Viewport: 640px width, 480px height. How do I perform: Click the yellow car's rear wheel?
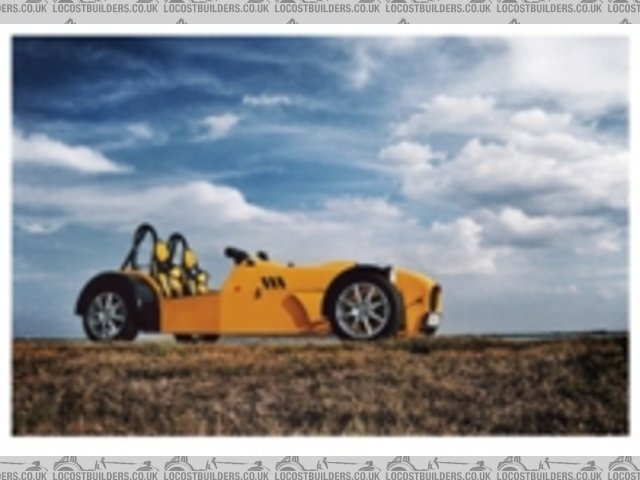pyautogui.click(x=108, y=313)
